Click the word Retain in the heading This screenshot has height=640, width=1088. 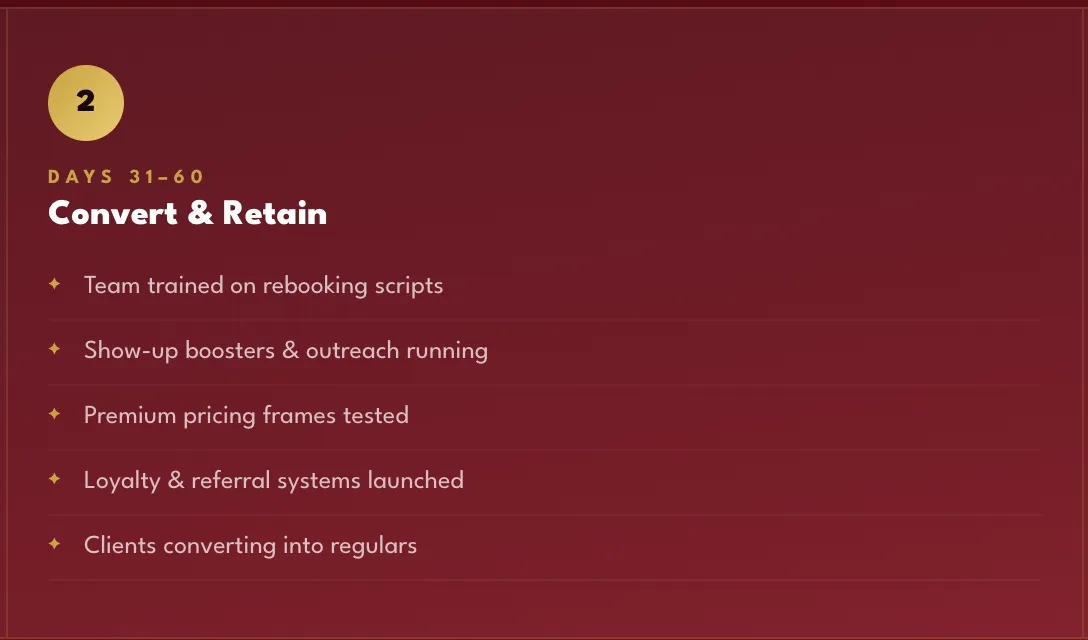click(275, 213)
